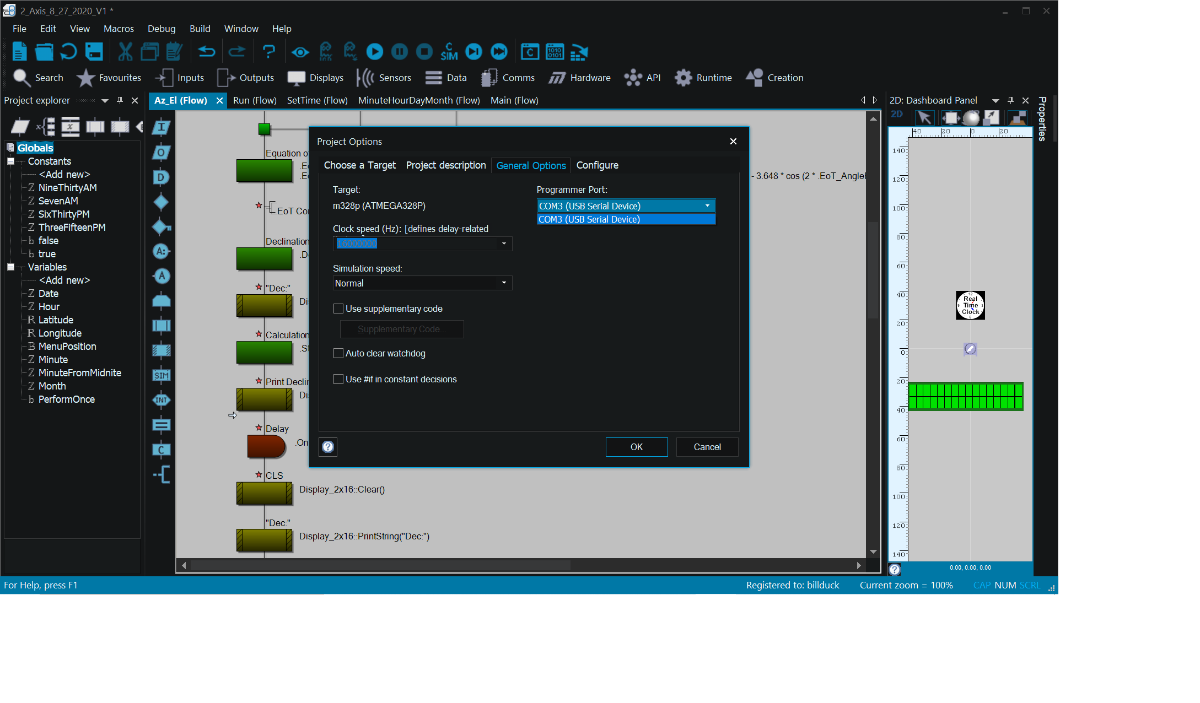This screenshot has width=1200, height=703.
Task: Click the Step Into icon in toolbar
Action: (474, 52)
